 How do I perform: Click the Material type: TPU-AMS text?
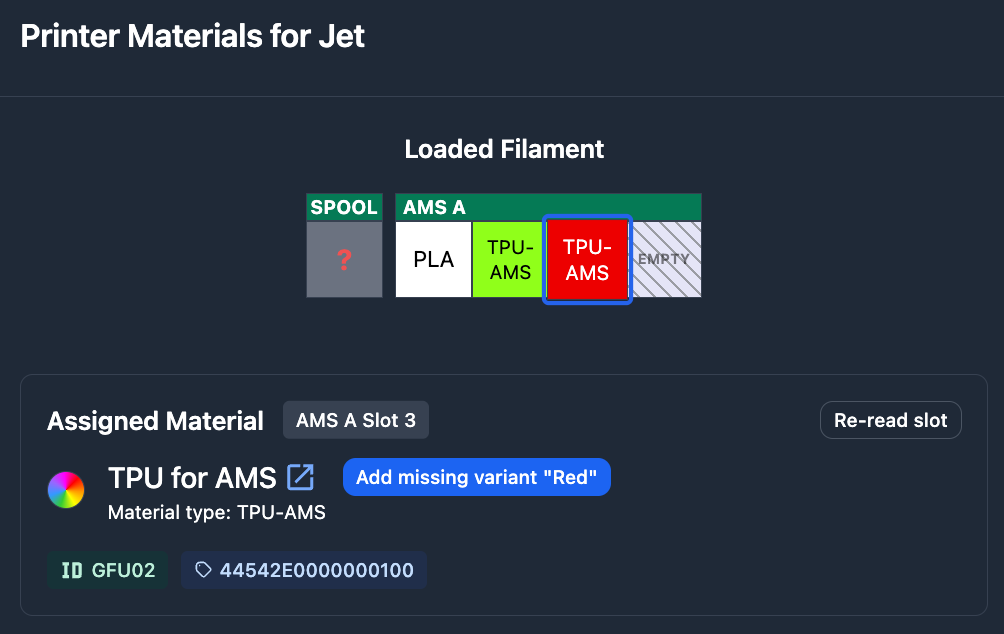(x=217, y=513)
